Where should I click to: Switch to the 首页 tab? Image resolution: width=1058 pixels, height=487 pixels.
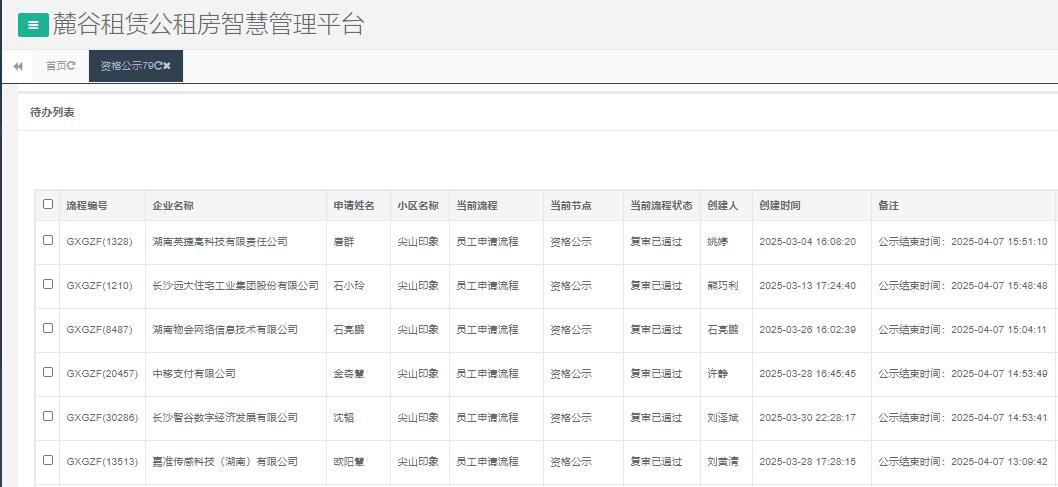pyautogui.click(x=56, y=65)
